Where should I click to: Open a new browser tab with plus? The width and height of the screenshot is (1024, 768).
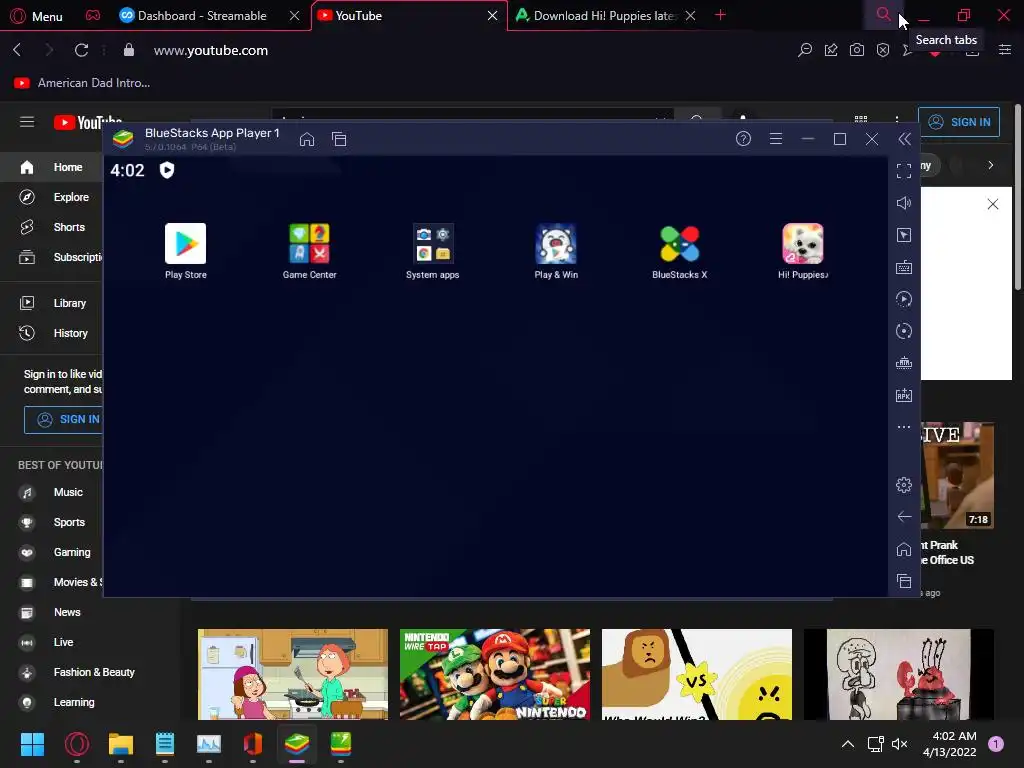tap(720, 15)
